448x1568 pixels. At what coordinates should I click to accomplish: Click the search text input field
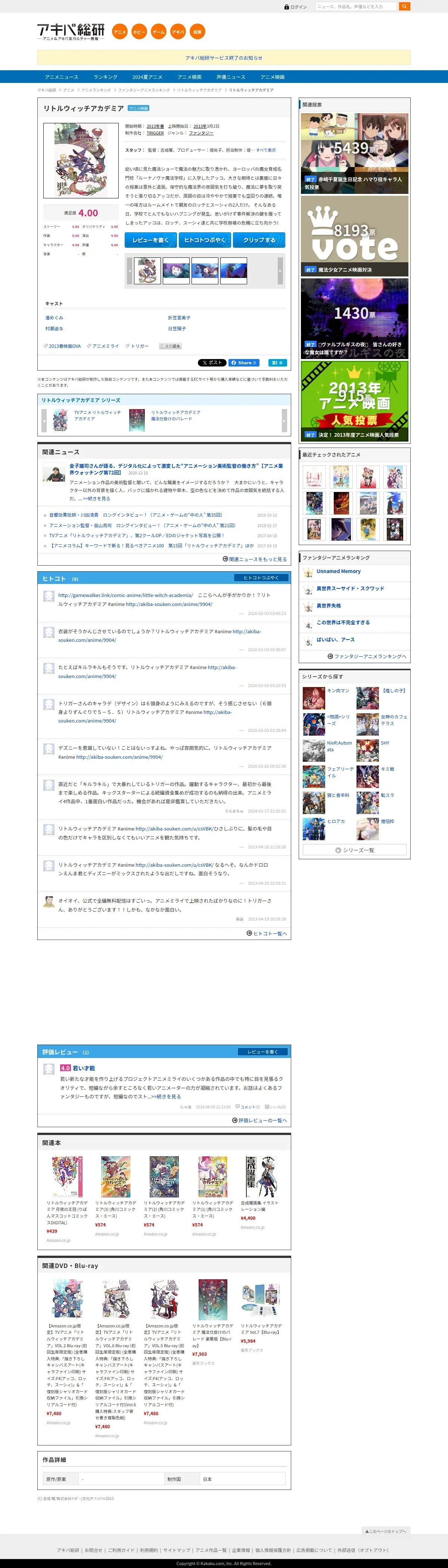356,7
